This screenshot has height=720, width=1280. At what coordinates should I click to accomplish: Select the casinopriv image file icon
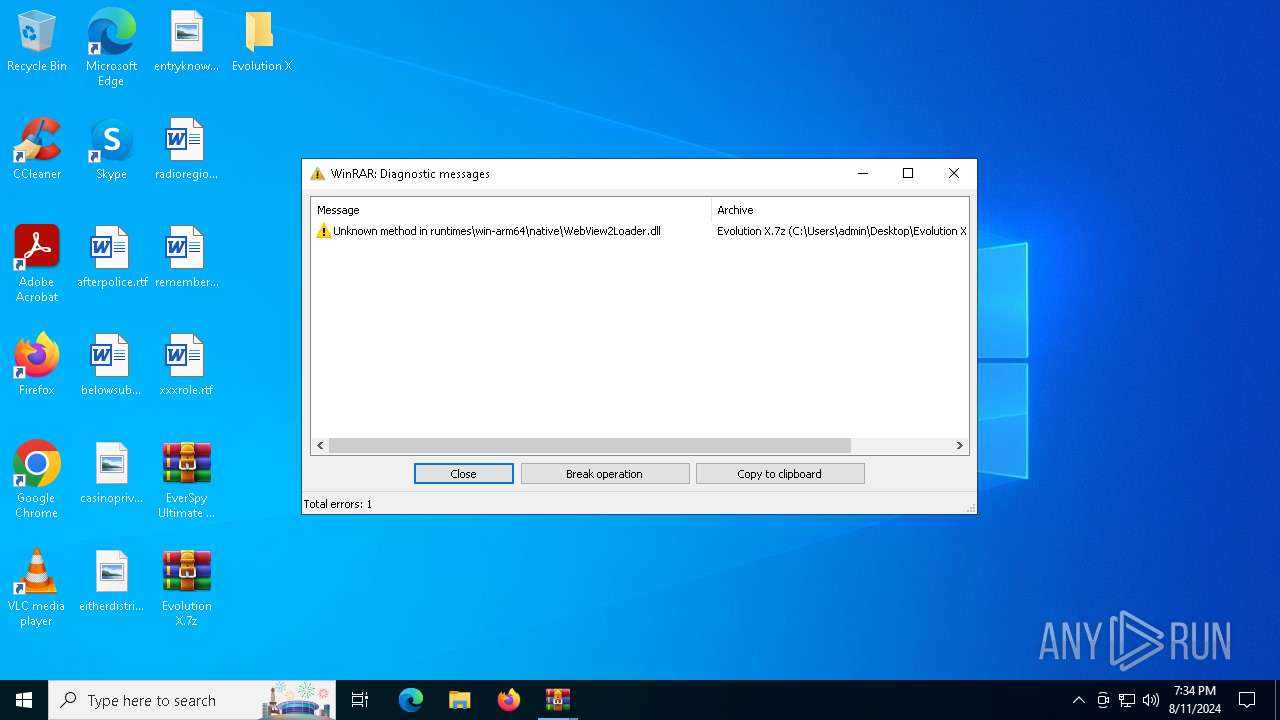pos(111,474)
